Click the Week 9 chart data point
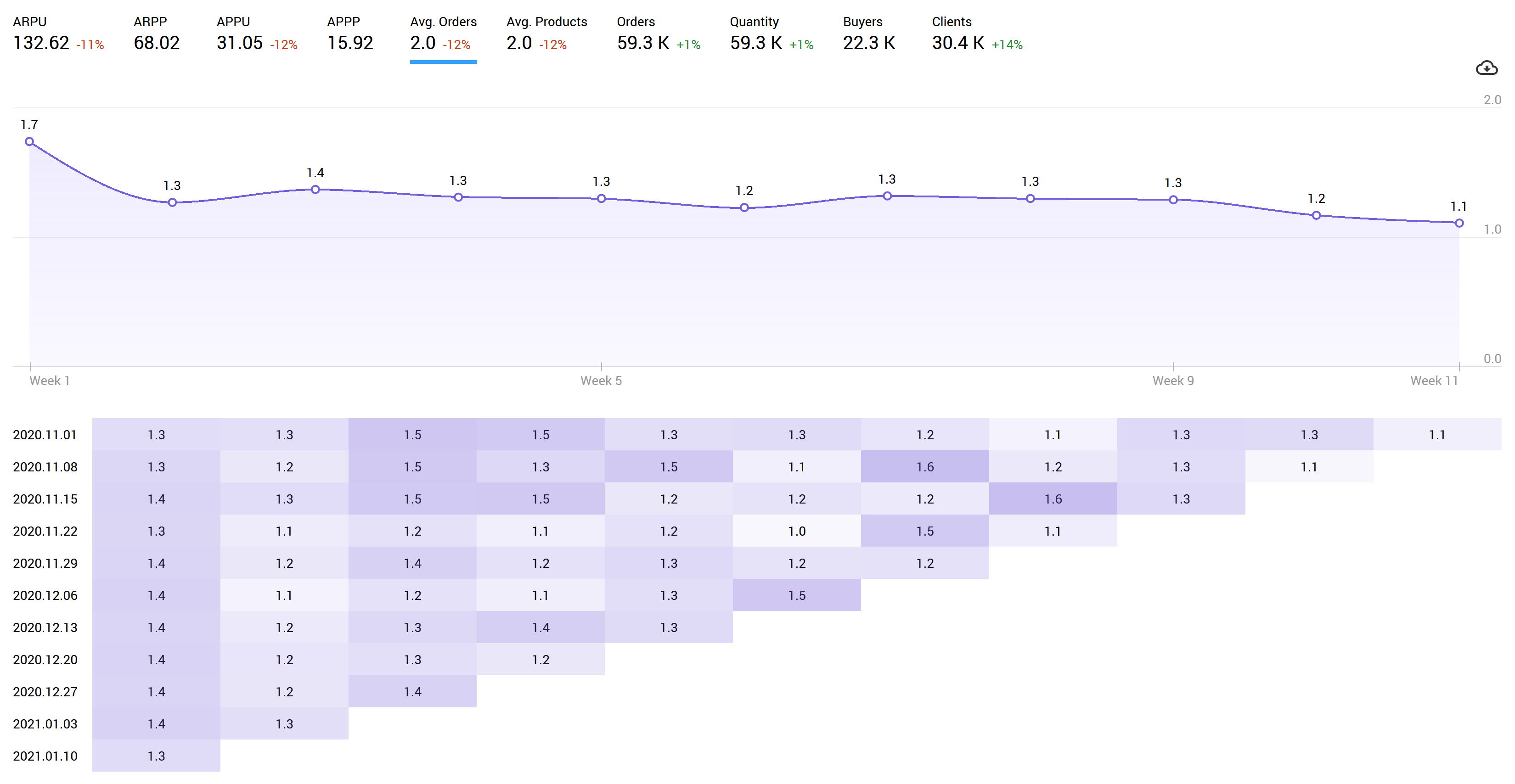The height and width of the screenshot is (784, 1515). point(1173,200)
